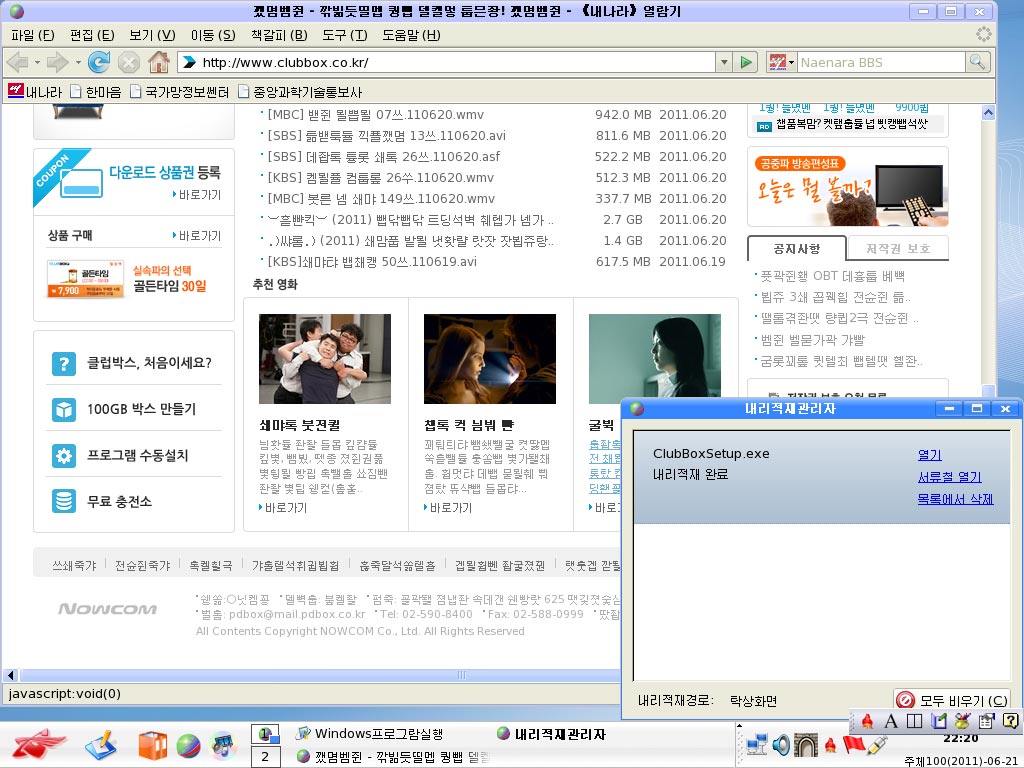This screenshot has width=1024, height=768.
Task: Click the gear icon next to 프로그램 수동설치
Action: (63, 456)
